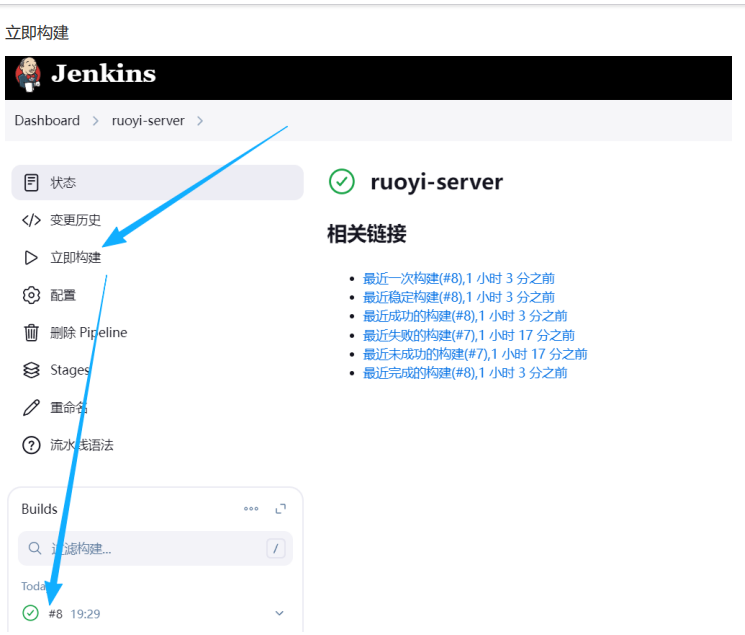This screenshot has width=745, height=635.
Task: Open Stages from the sidebar
Action: coord(70,370)
